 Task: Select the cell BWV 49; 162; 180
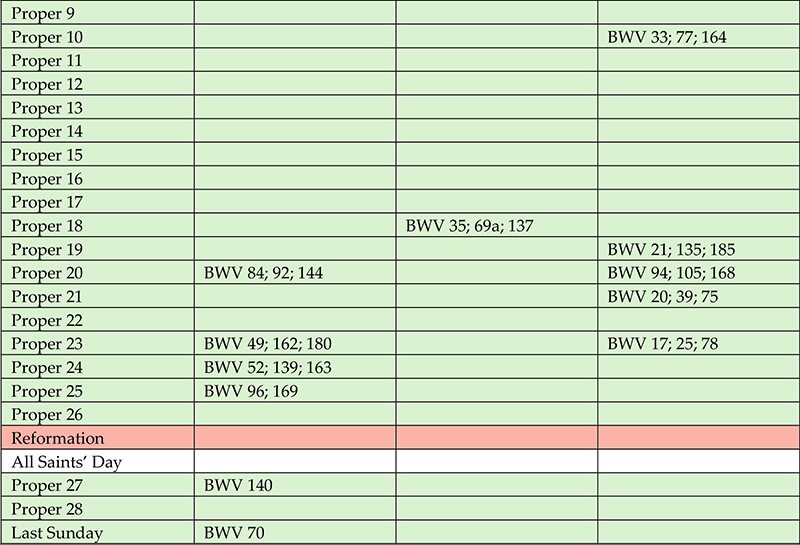pyautogui.click(x=295, y=343)
